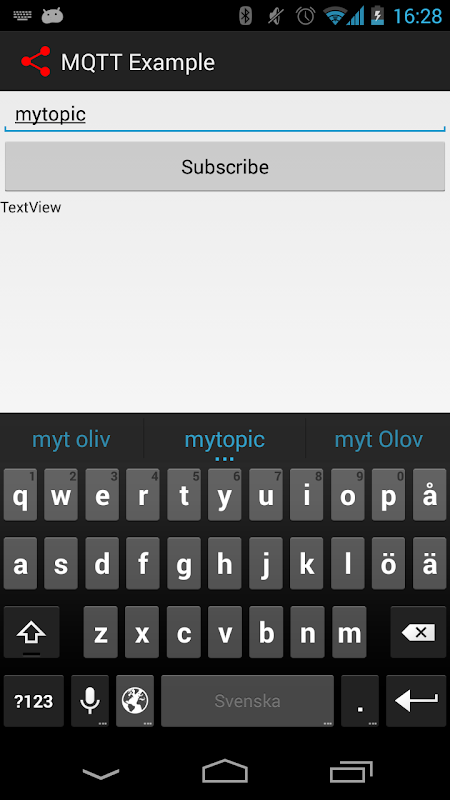
Task: Tap the å letter key
Action: 430,495
